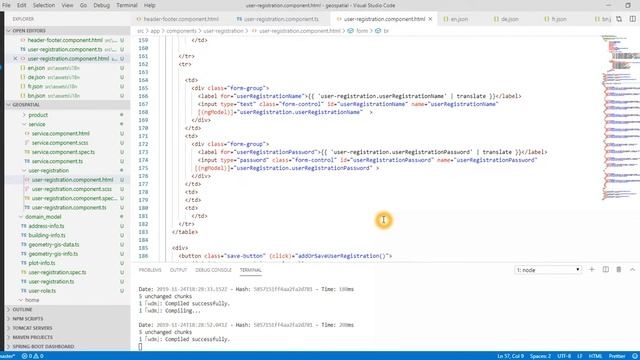The height and width of the screenshot is (360, 640).
Task: Switch to header-footer.component.html tab
Action: coord(181,19)
